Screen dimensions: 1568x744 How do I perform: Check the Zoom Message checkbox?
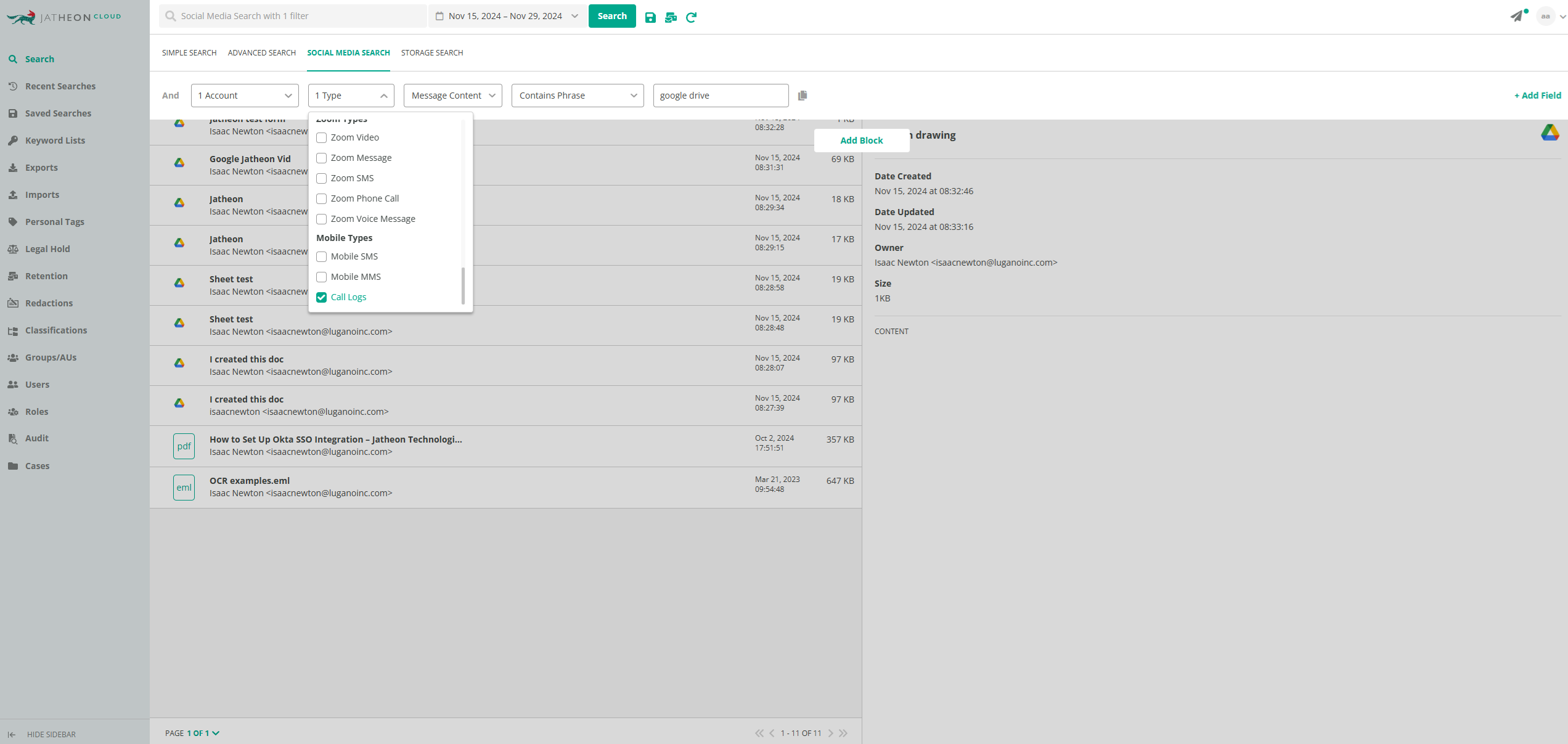coord(321,158)
